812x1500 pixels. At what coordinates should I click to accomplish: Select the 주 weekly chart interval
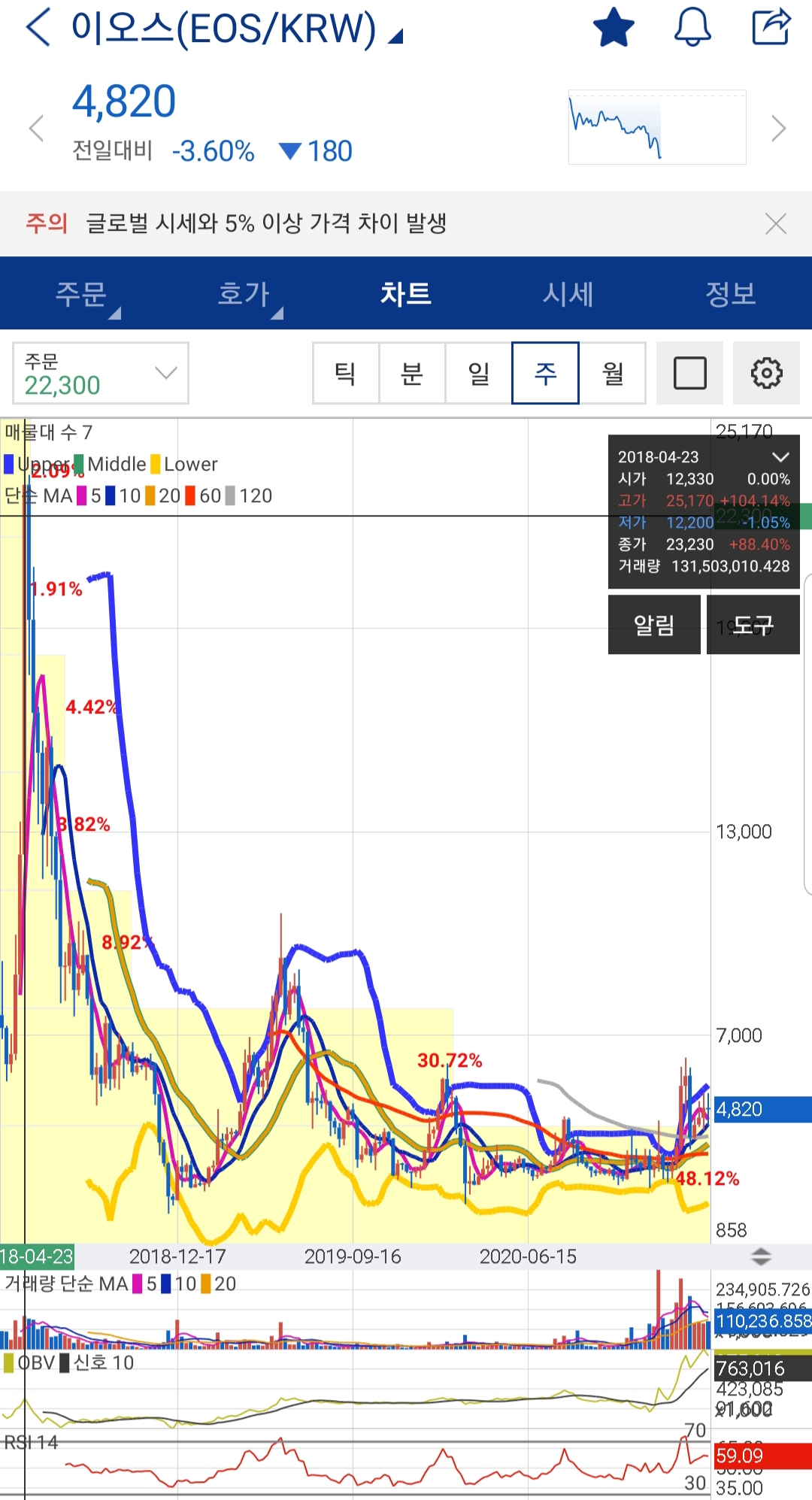(x=545, y=373)
